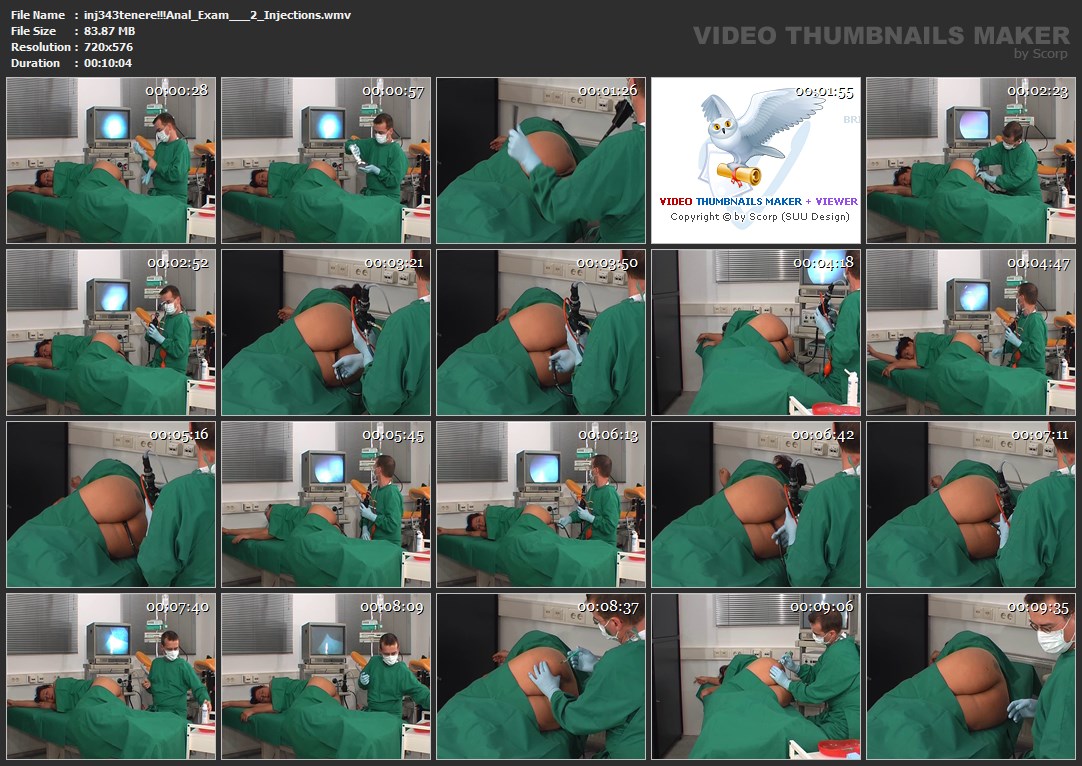
Task: Select the thumbnail stamped 00:08:09
Action: pos(326,676)
